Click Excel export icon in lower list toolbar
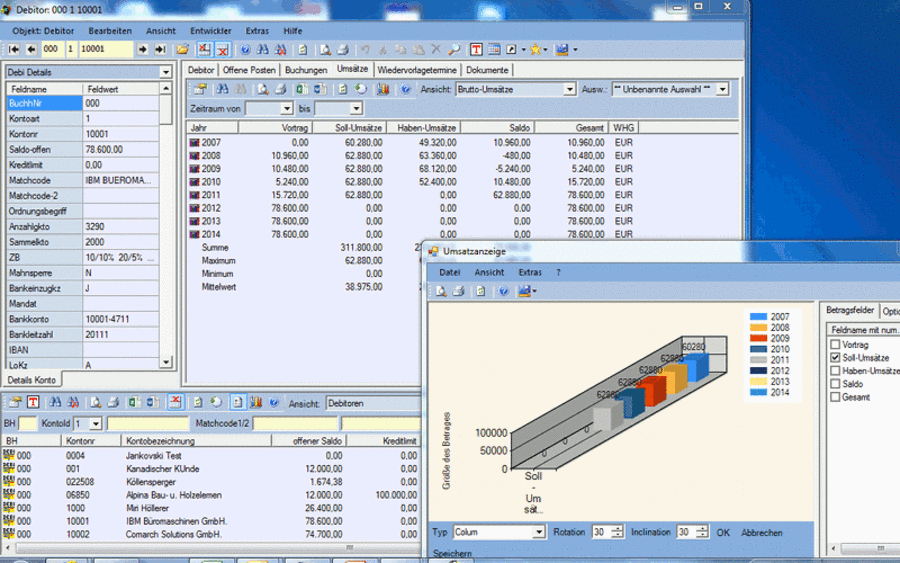Image resolution: width=900 pixels, height=563 pixels. pyautogui.click(x=134, y=402)
